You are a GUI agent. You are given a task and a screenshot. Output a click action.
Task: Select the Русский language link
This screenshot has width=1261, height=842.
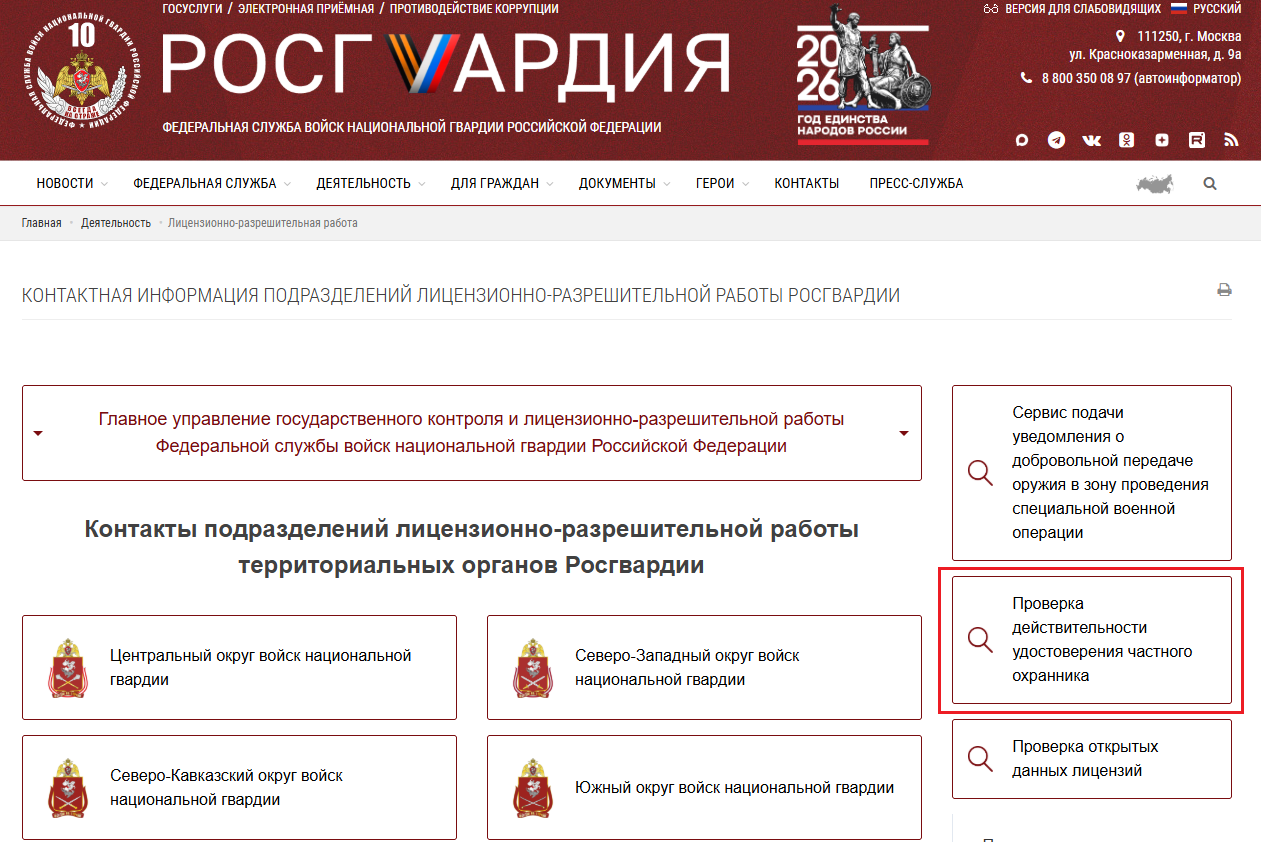(x=1218, y=9)
